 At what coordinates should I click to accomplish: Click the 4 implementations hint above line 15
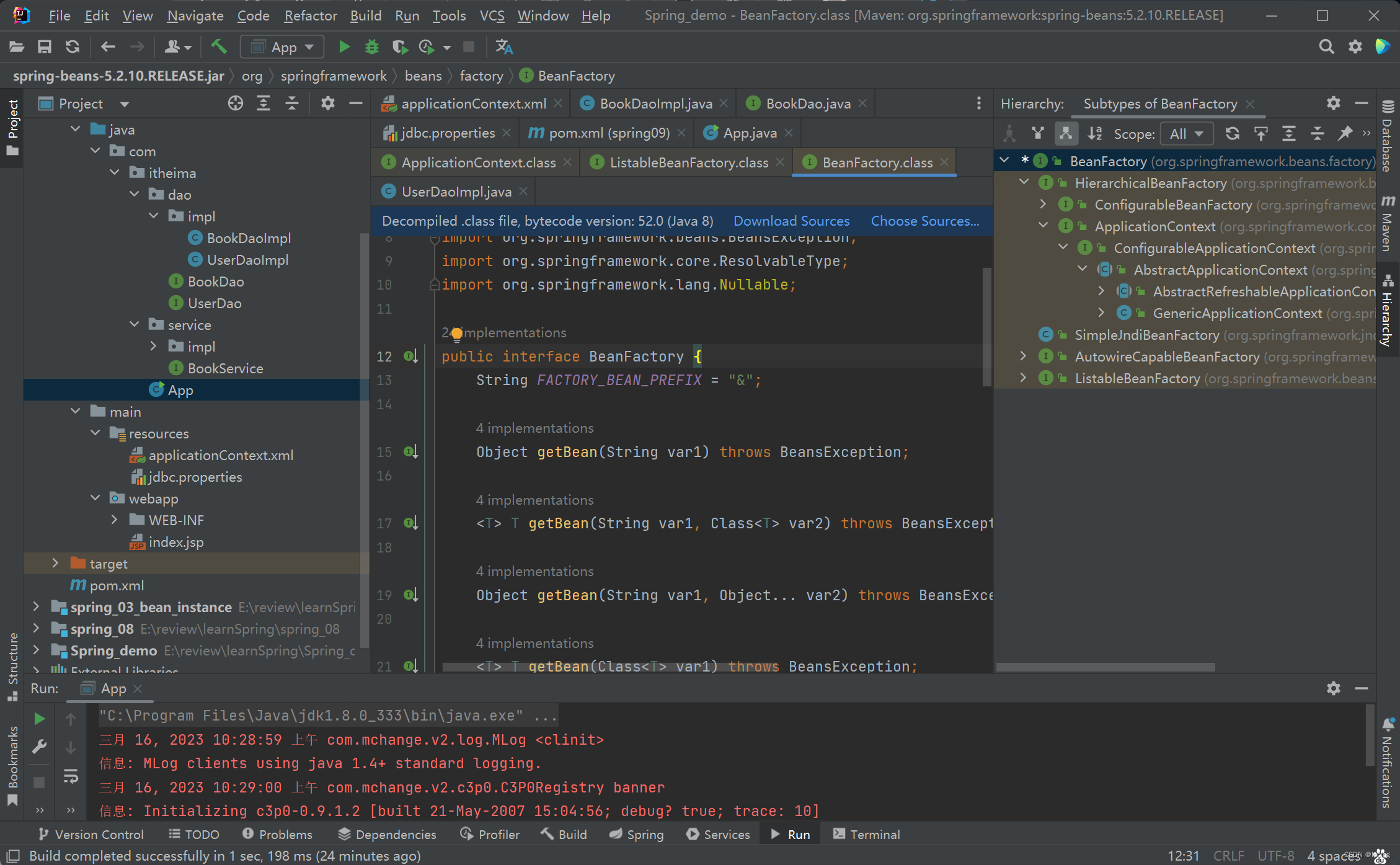(x=534, y=428)
